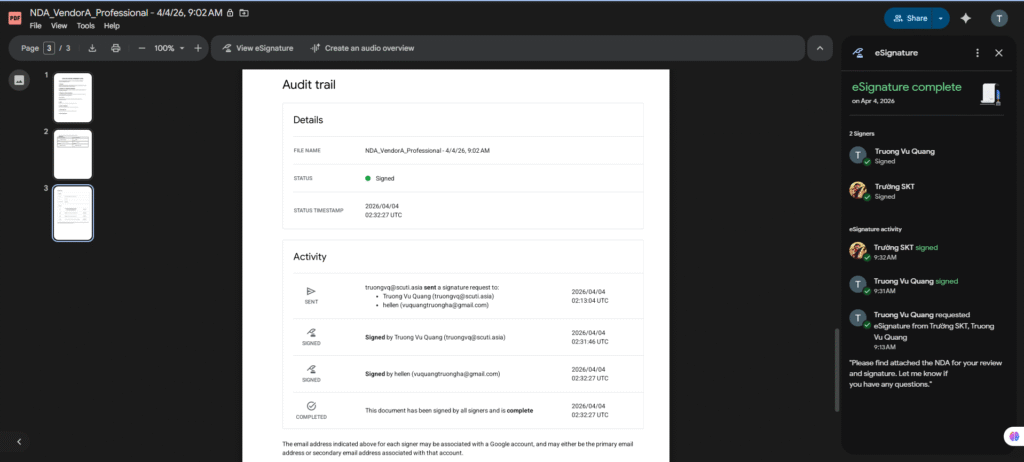Screen dimensions: 1024x462
Task: Open the Tools menu
Action: pos(86,25)
